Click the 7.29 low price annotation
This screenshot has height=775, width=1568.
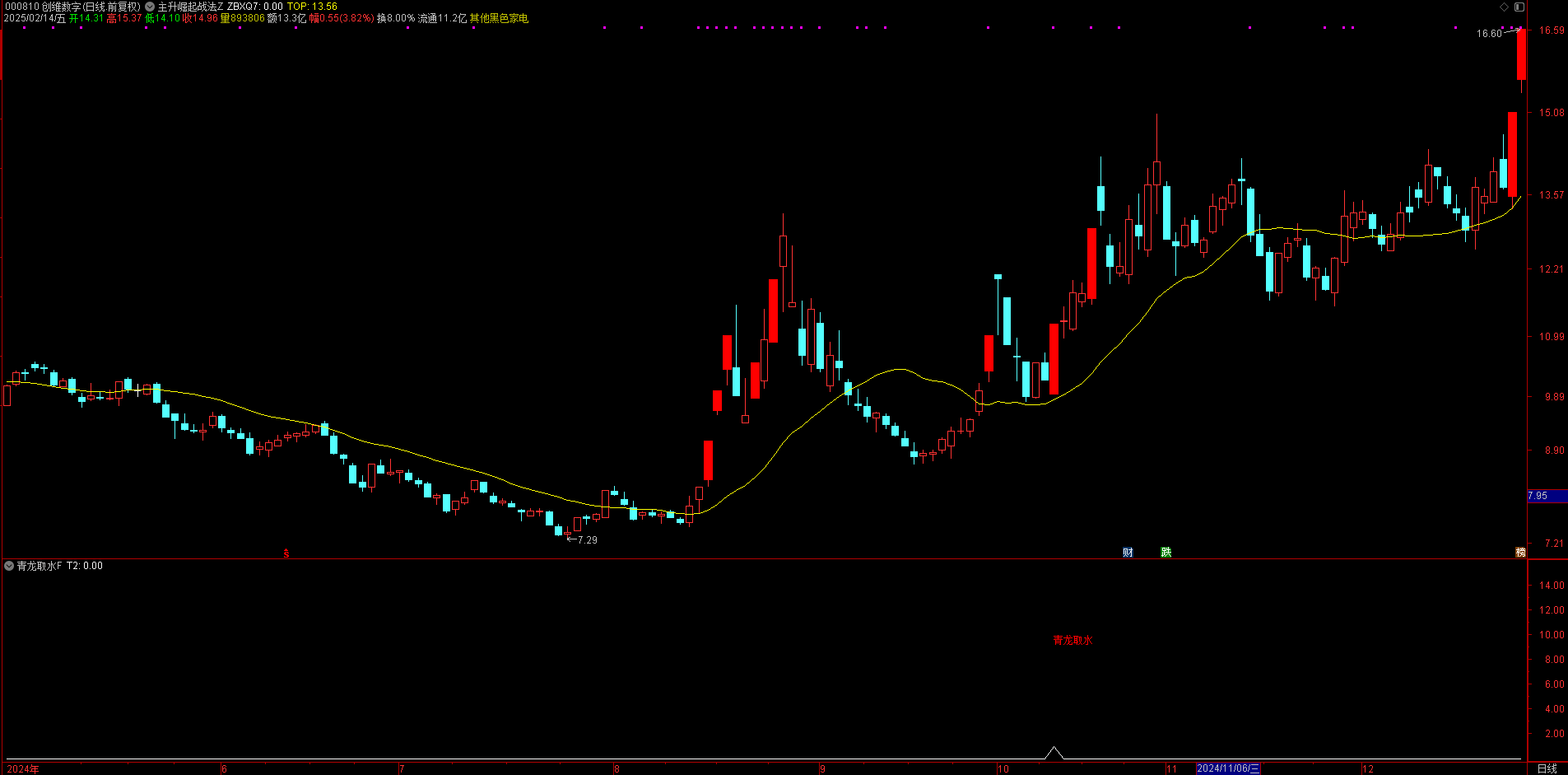point(588,540)
